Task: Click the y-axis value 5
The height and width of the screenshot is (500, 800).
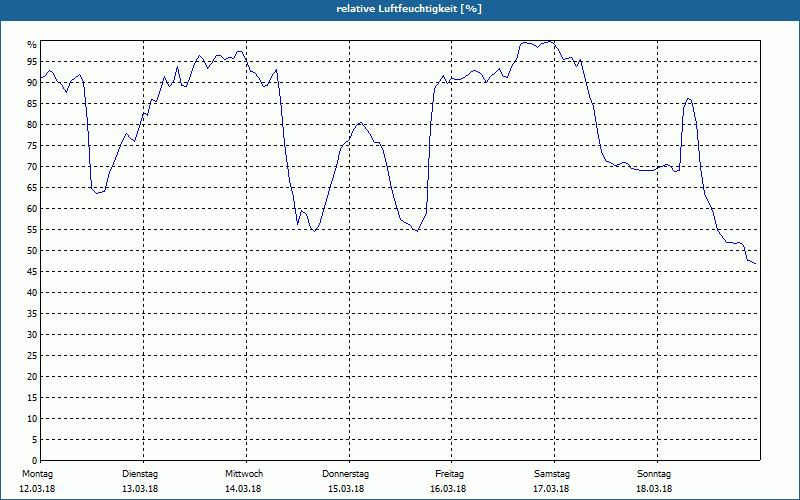Action: (x=34, y=440)
